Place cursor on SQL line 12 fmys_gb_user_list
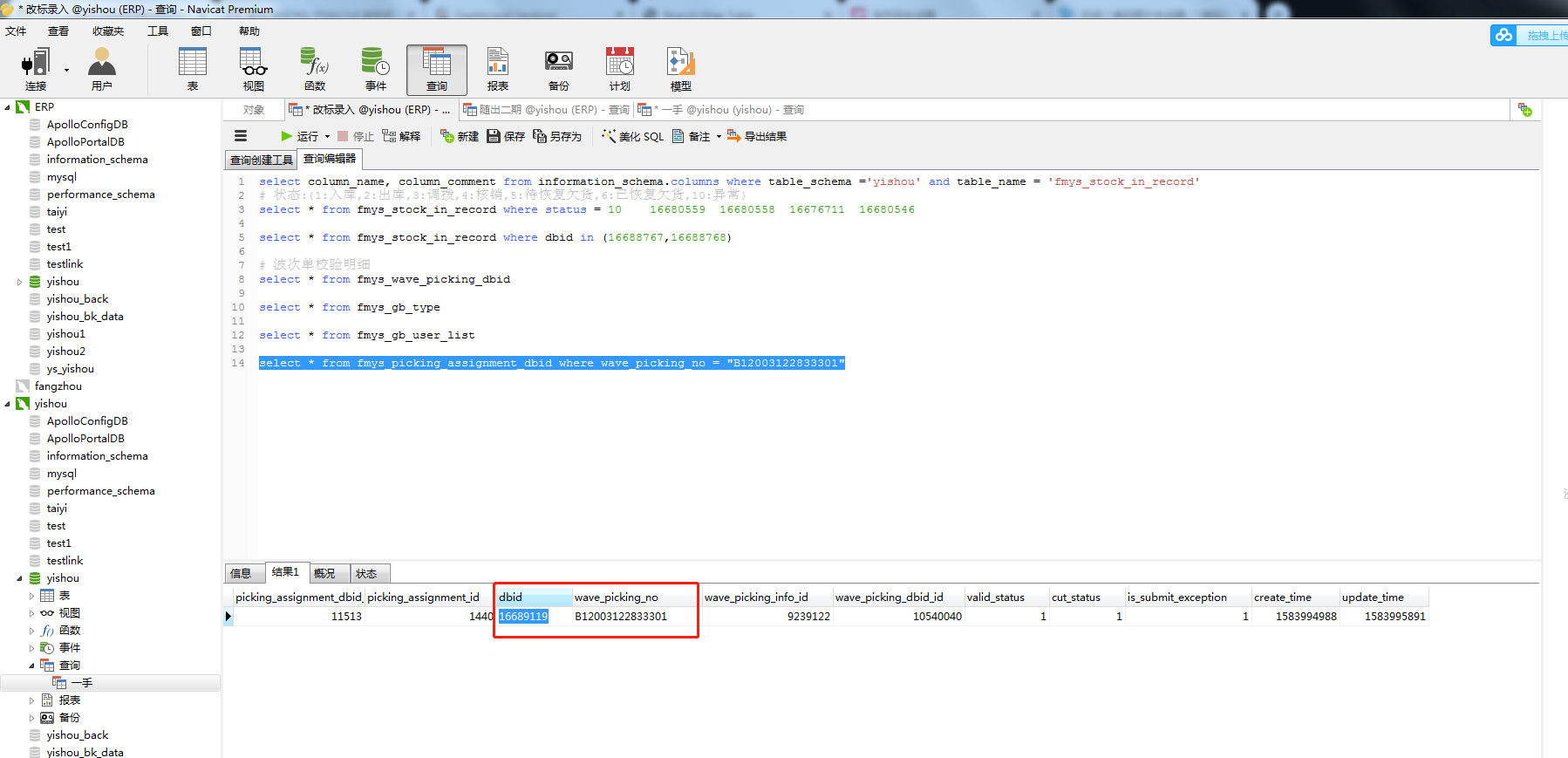 coord(416,336)
